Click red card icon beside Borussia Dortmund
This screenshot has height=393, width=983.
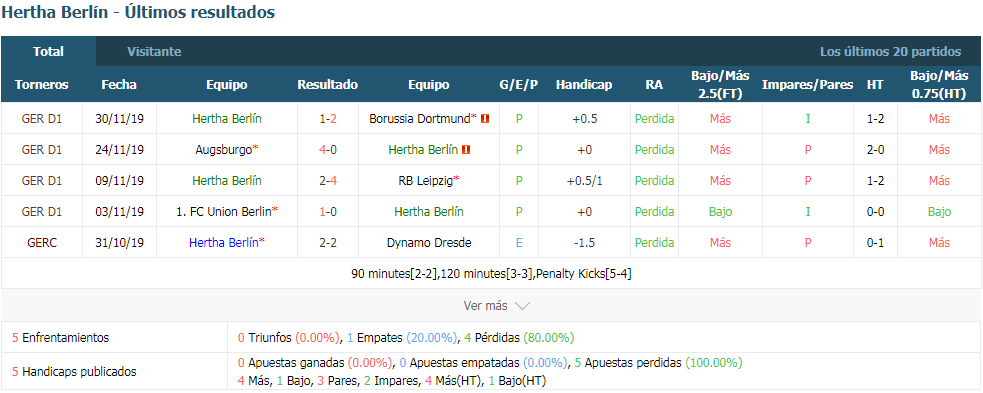485,118
